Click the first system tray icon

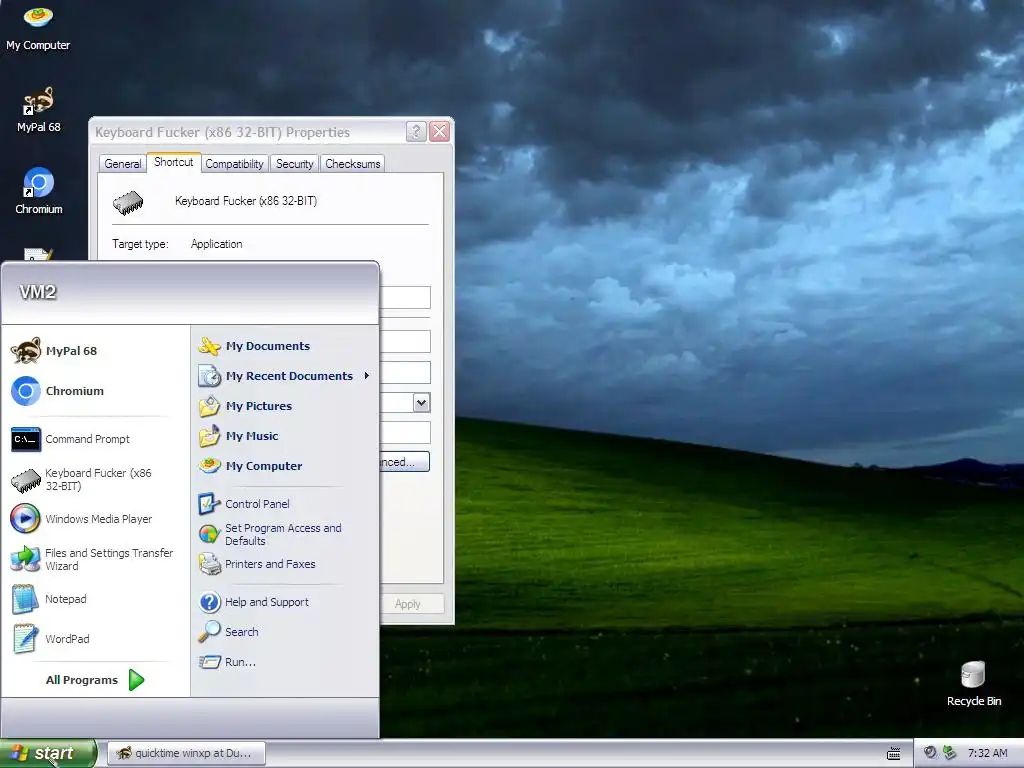930,753
